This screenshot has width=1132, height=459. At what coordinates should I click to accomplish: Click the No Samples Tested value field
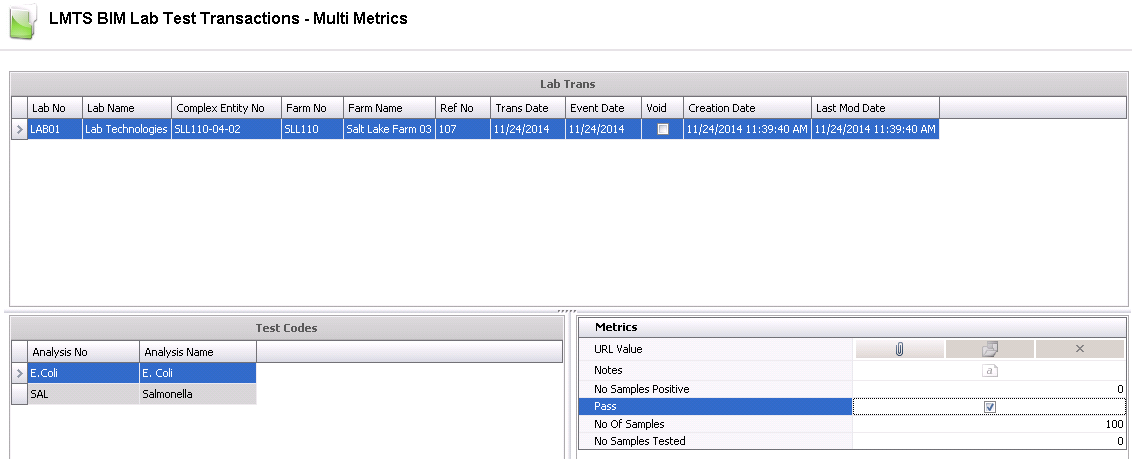(x=990, y=441)
